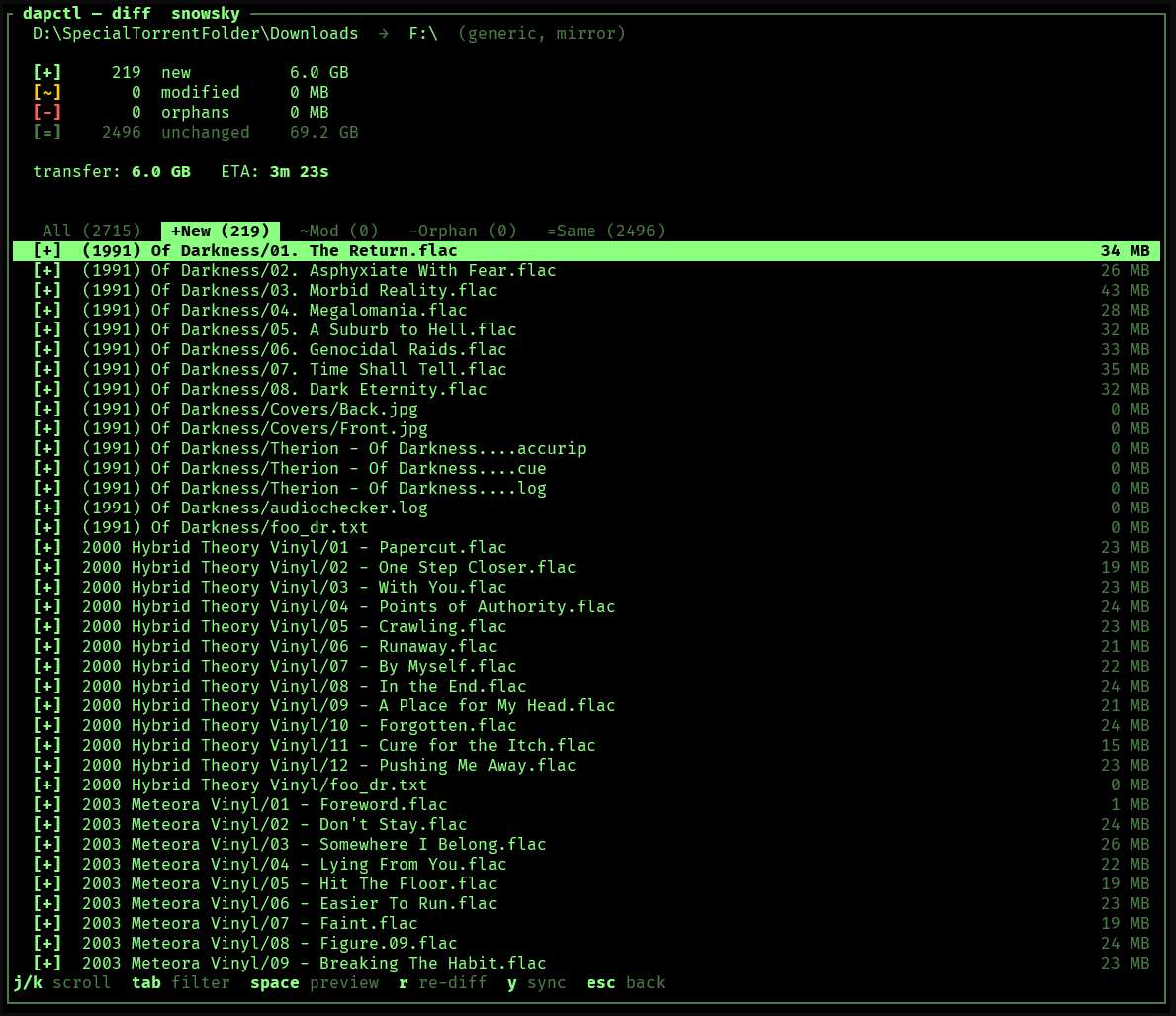Switch to the ~Mod (0) tab
This screenshot has width=1176, height=1016.
click(x=339, y=231)
